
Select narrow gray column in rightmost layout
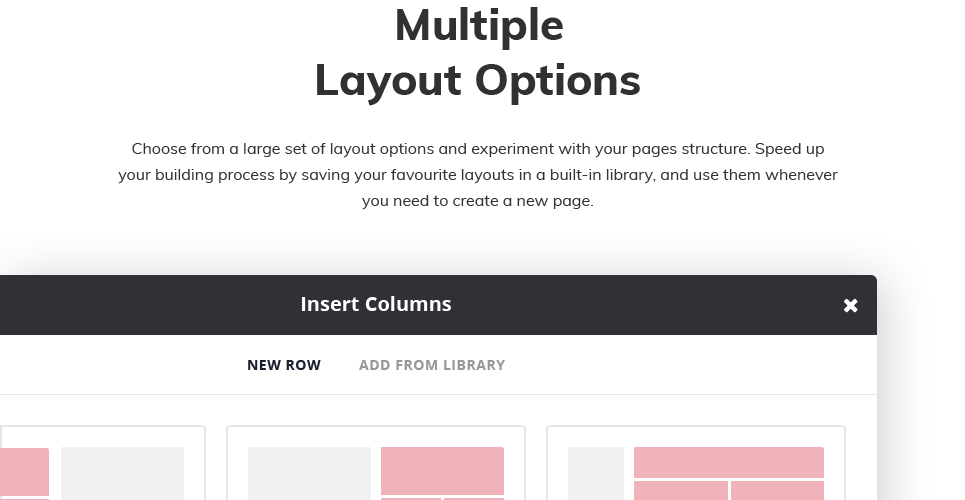coord(596,474)
